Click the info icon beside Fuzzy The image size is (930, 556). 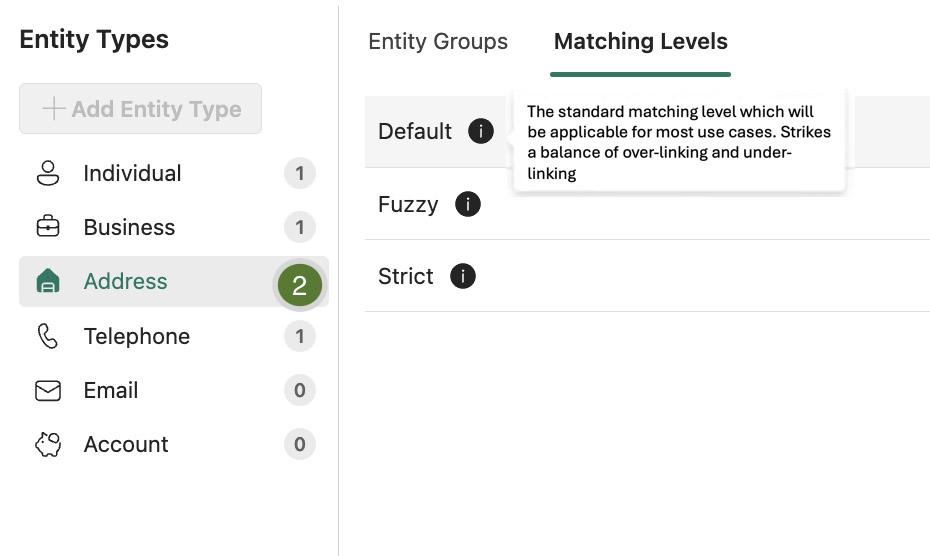(x=467, y=204)
